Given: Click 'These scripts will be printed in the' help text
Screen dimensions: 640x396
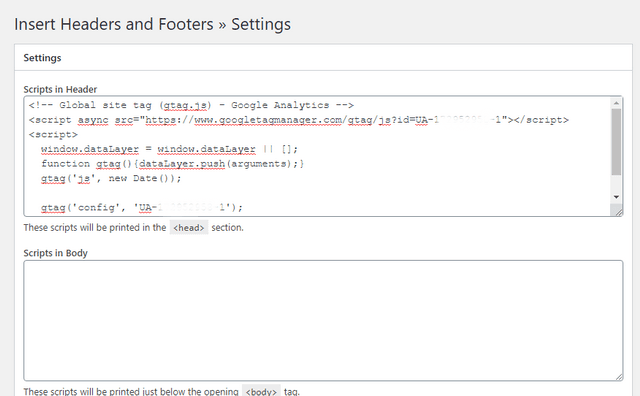Looking at the screenshot, I should tap(95, 227).
